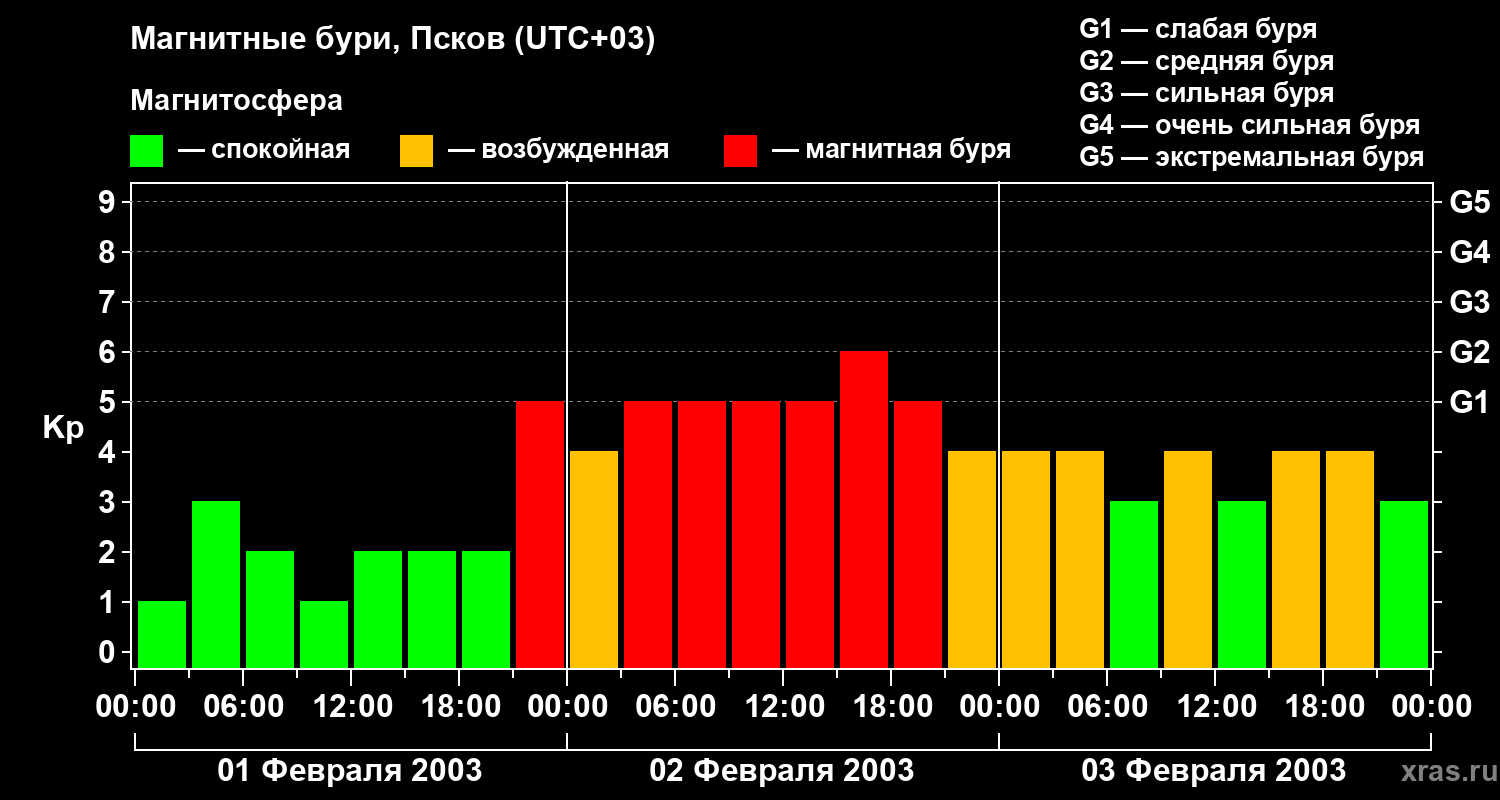
Task: Click the '18:00' time label under 01 Февраля
Action: pos(459,708)
